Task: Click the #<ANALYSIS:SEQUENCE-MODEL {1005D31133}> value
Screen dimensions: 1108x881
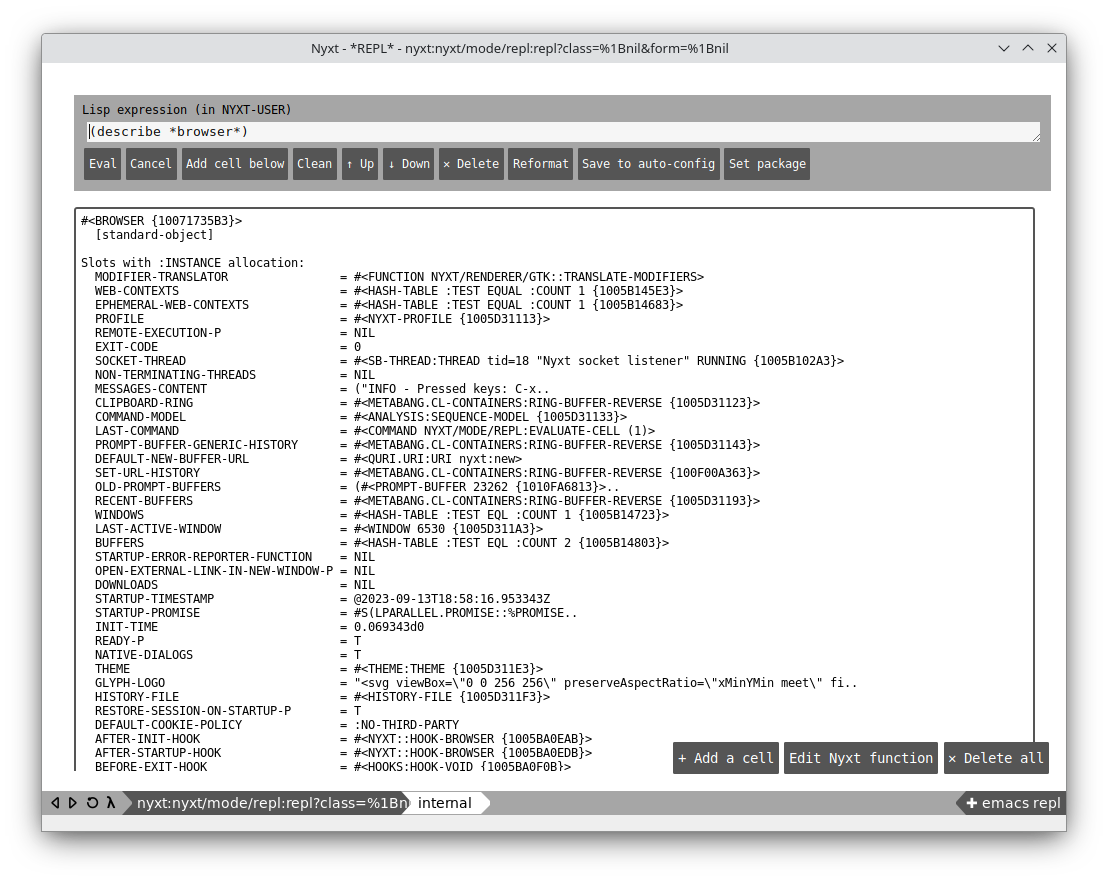Action: [x=490, y=417]
